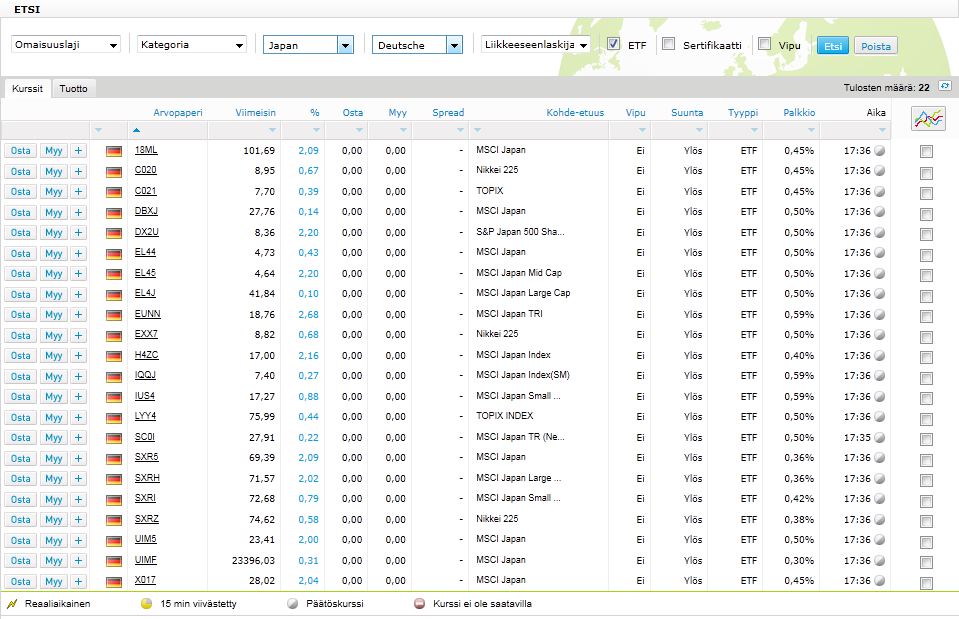
Task: Click the closing-price status icon for 18ML
Action: [879, 150]
